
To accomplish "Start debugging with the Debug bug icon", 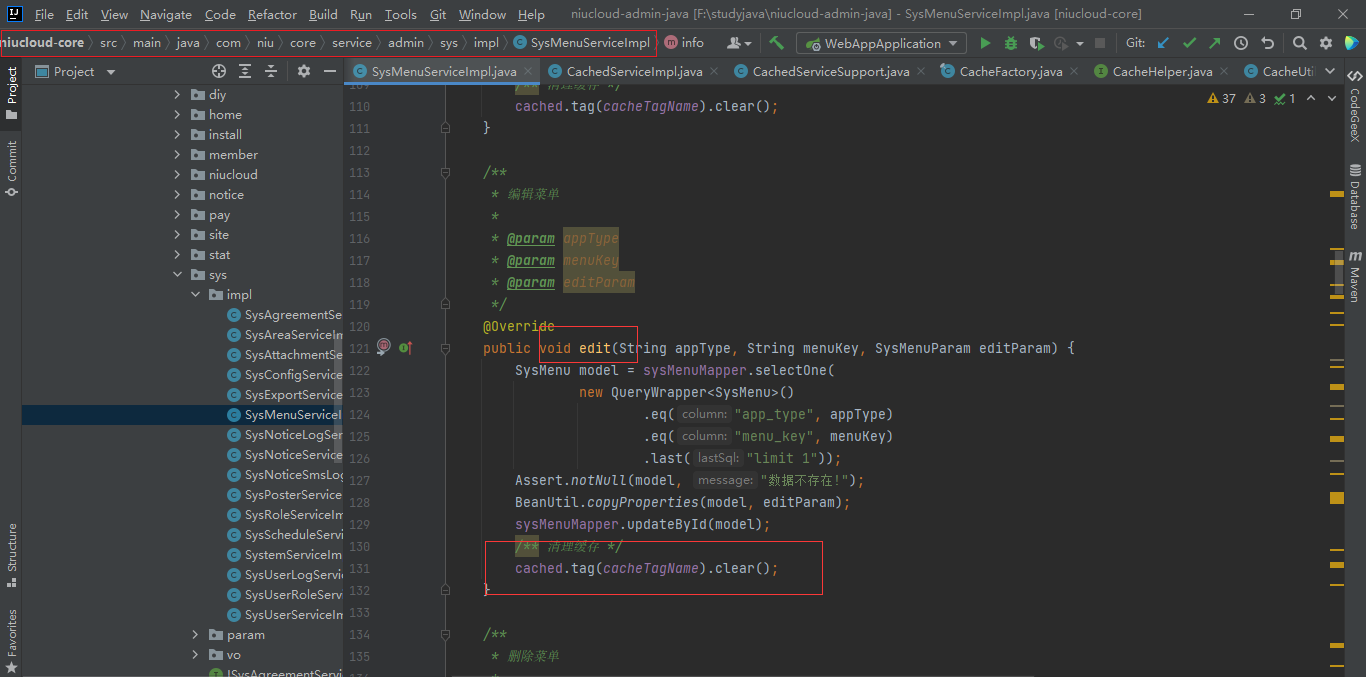I will pos(1010,43).
